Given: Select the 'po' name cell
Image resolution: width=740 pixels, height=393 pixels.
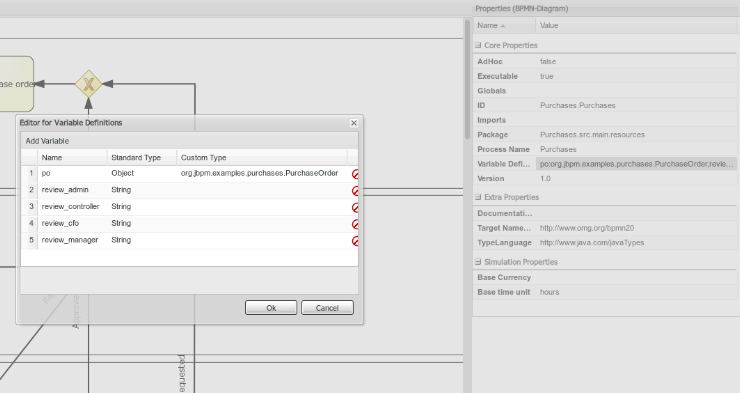Looking at the screenshot, I should pos(72,173).
